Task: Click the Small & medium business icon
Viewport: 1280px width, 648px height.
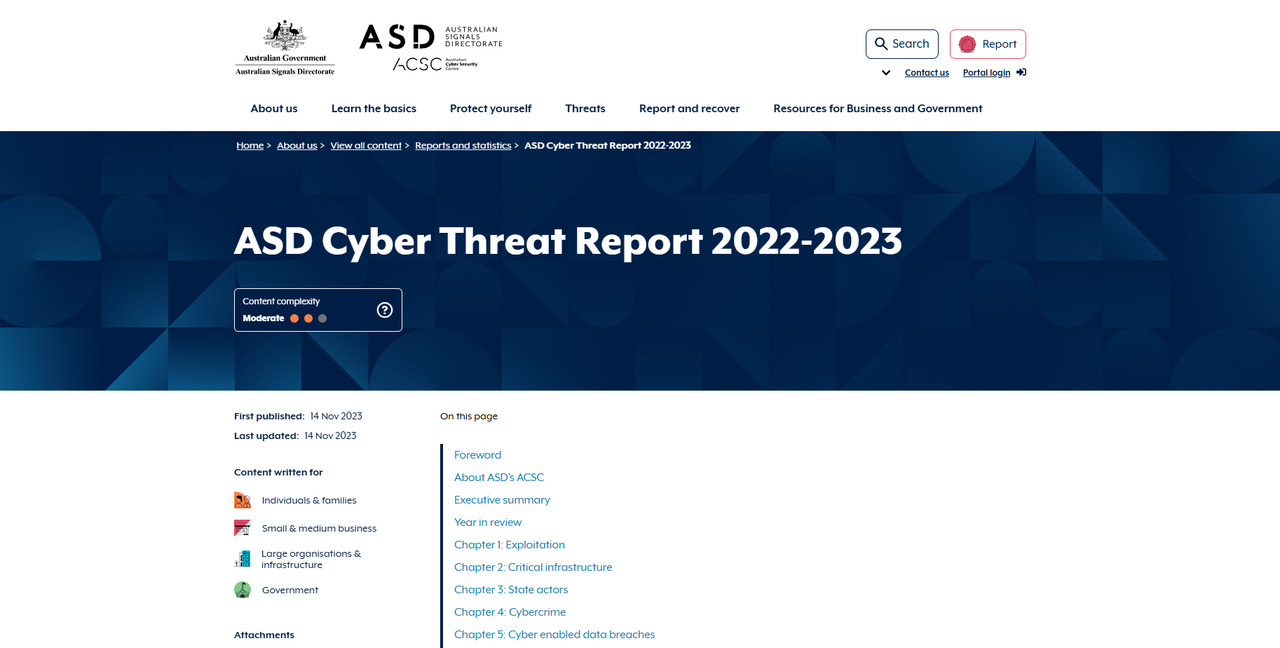Action: click(242, 528)
